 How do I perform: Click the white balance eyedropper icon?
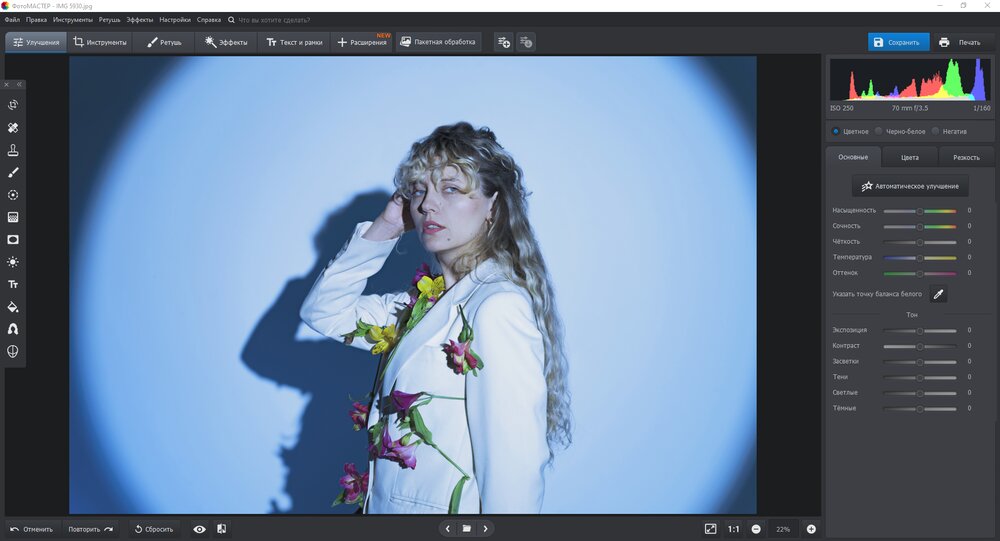(938, 294)
